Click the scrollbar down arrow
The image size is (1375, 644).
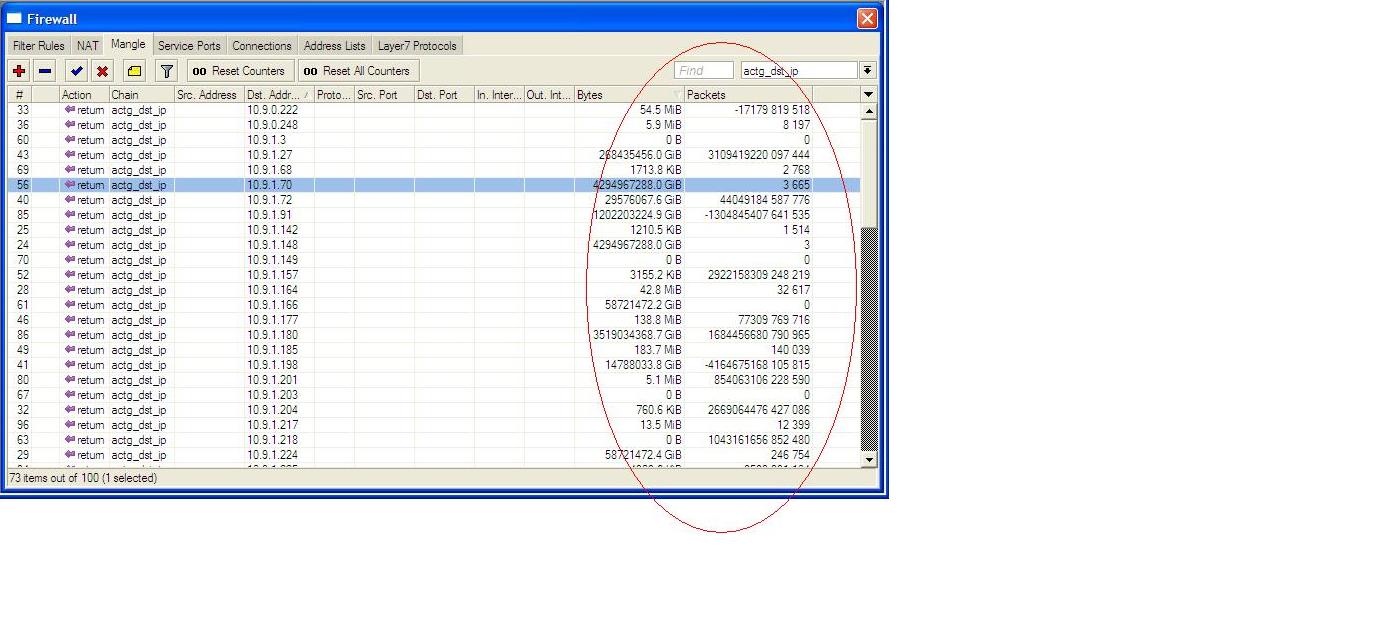[869, 459]
